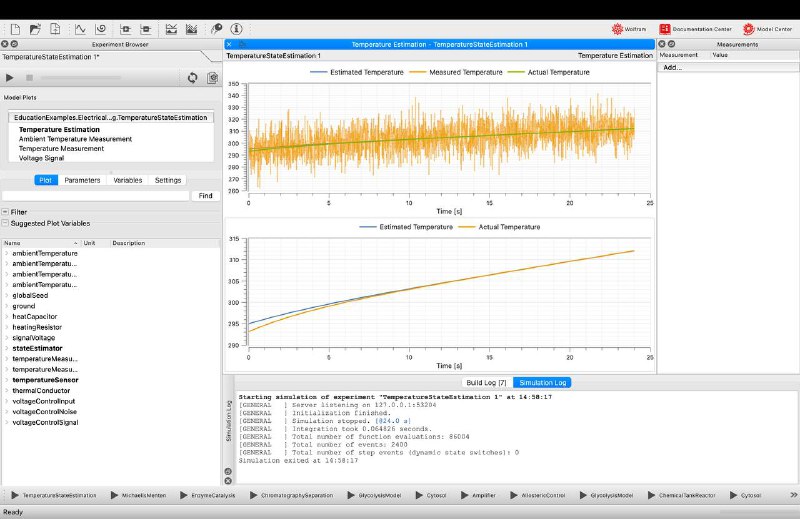Collapse the Filter section
This screenshot has width=800, height=519.
click(x=6, y=212)
